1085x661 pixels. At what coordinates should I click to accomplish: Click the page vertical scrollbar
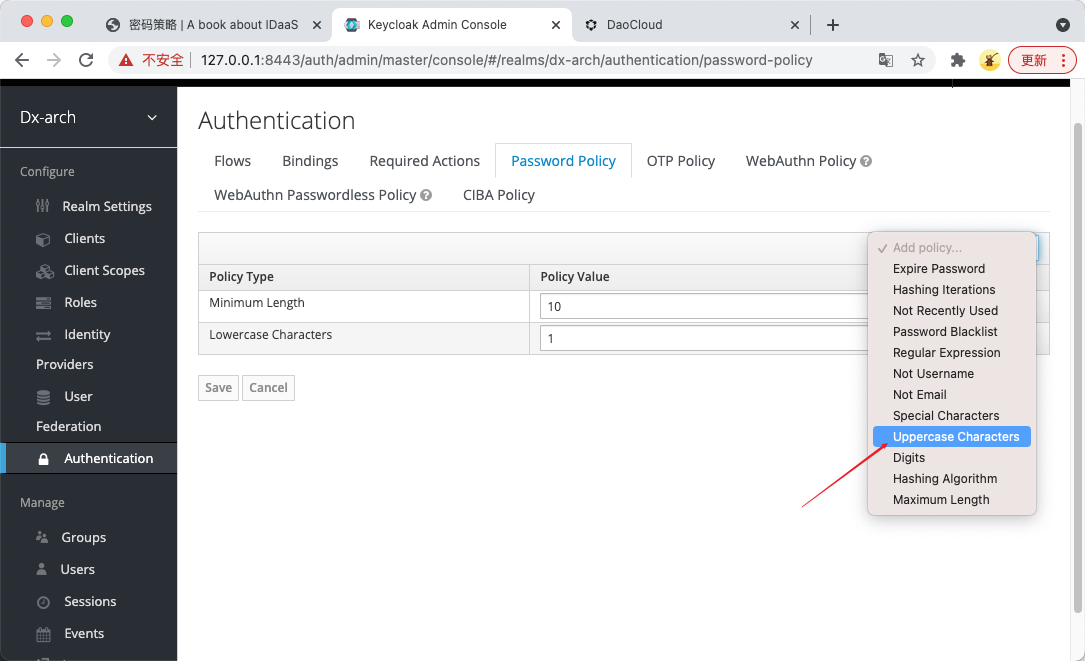click(x=1077, y=367)
